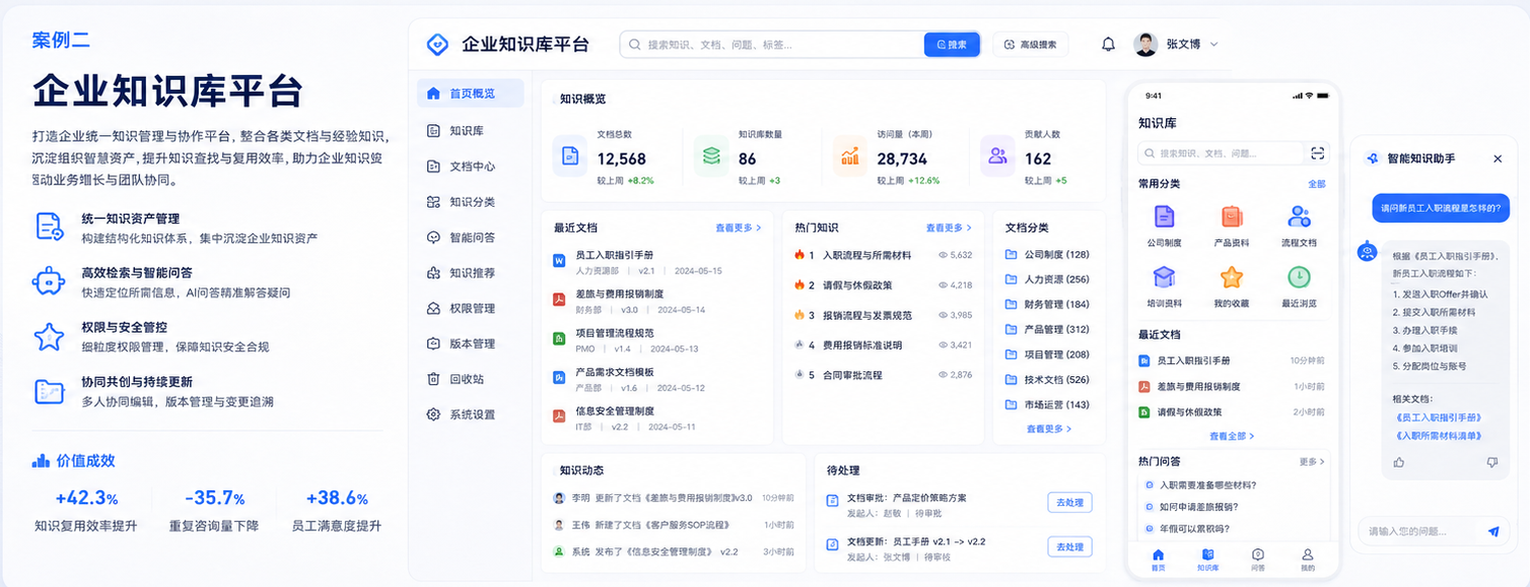Open 产品需求文档模板 document
Viewport: 1530px width, 587px height.
[x=614, y=372]
